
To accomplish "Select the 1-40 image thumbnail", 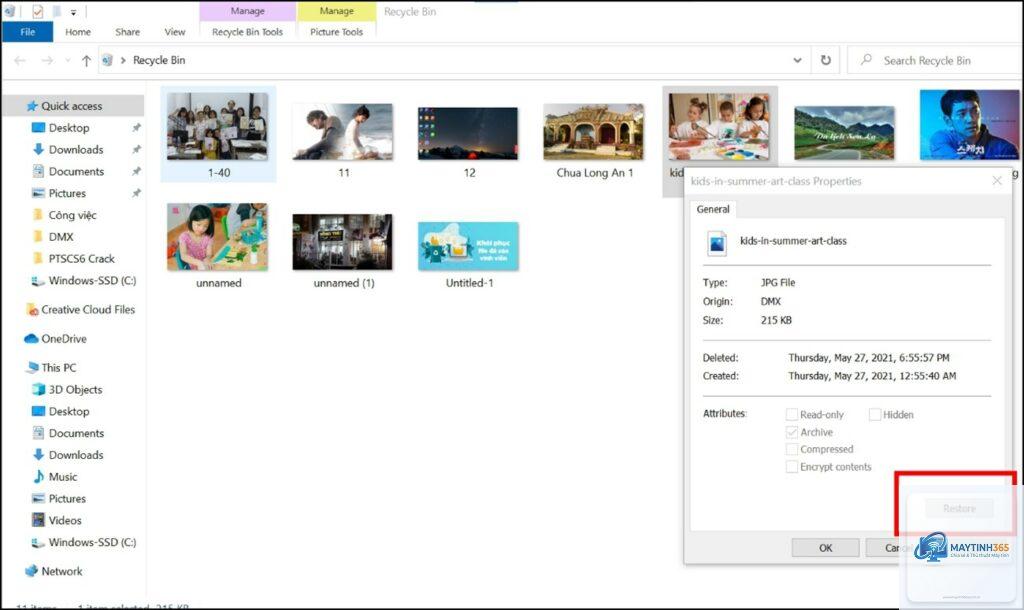I will coord(217,127).
